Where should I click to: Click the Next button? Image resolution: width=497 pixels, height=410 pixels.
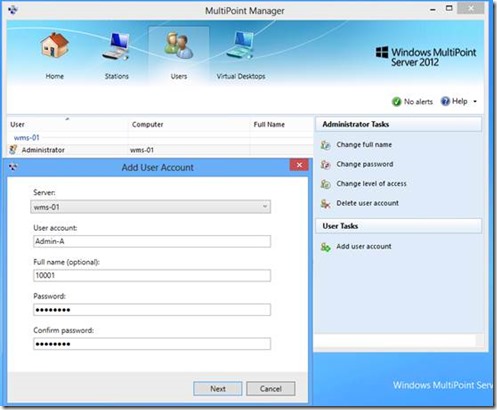tap(218, 389)
